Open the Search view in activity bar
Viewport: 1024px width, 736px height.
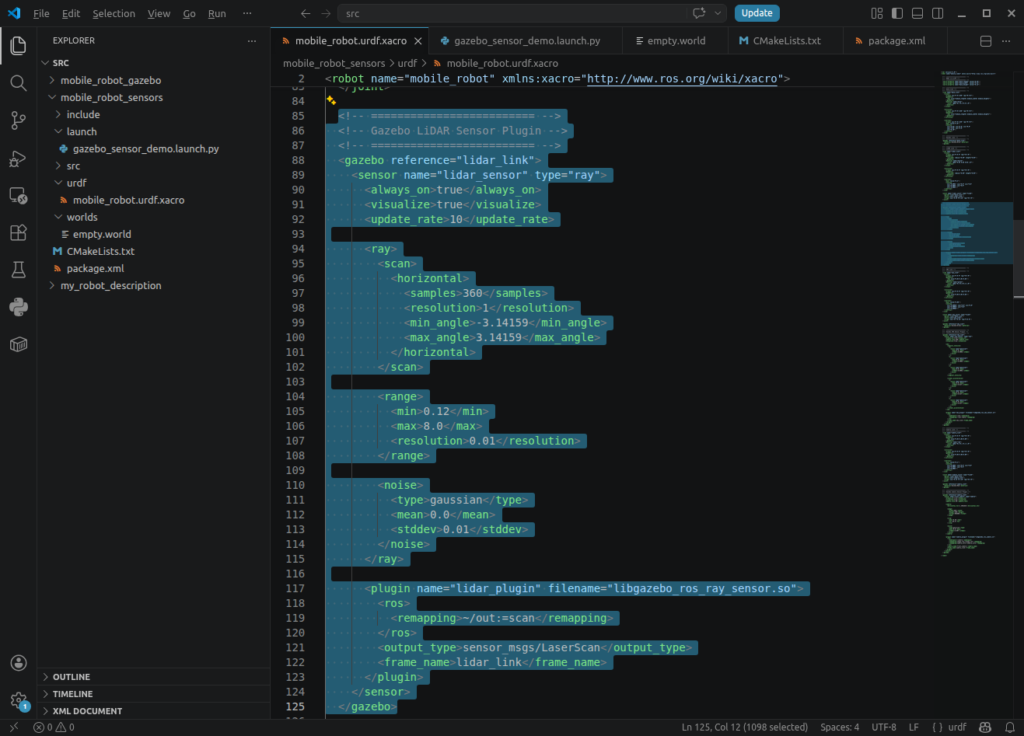coord(18,83)
